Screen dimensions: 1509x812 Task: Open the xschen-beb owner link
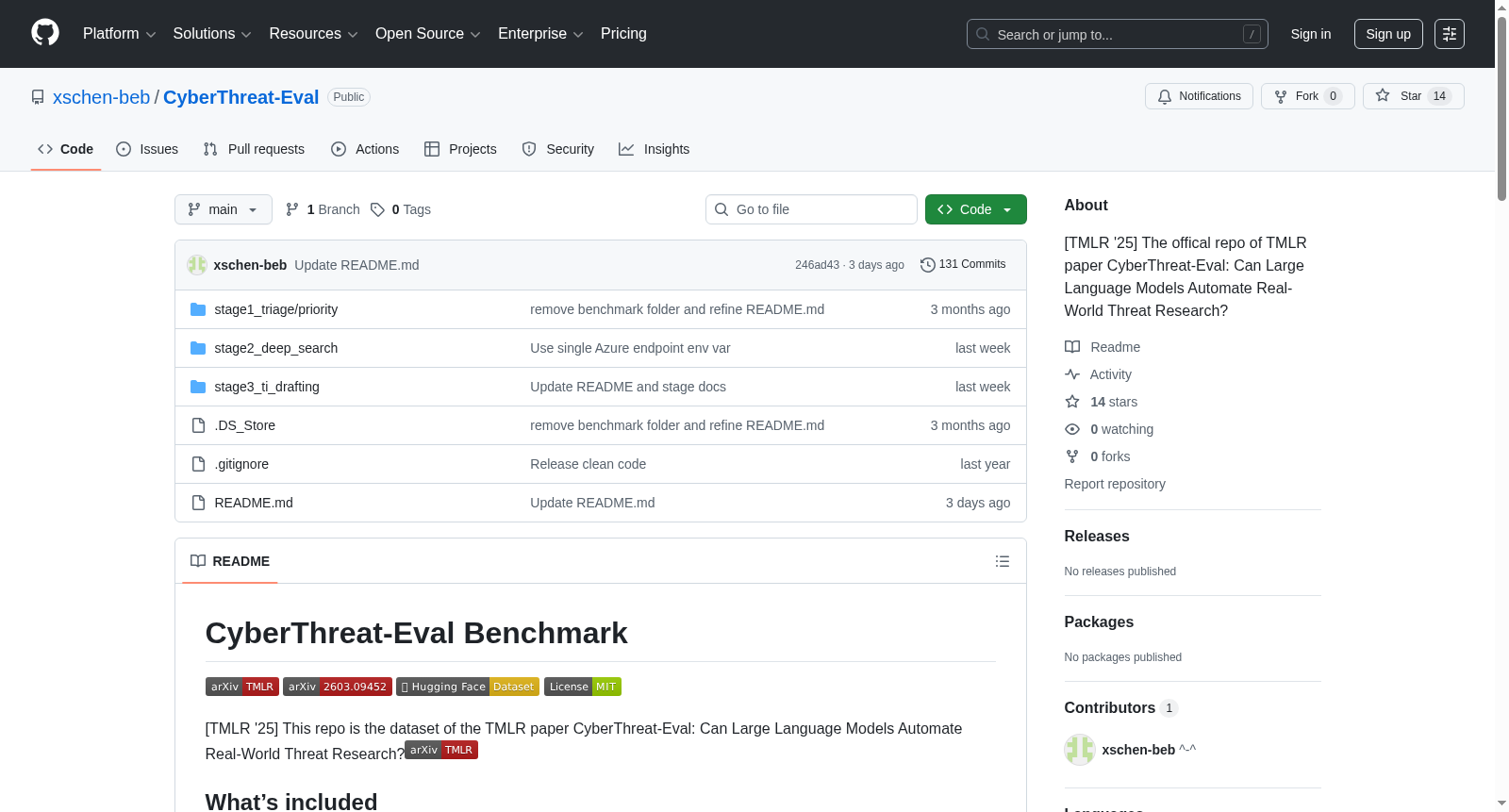102,97
